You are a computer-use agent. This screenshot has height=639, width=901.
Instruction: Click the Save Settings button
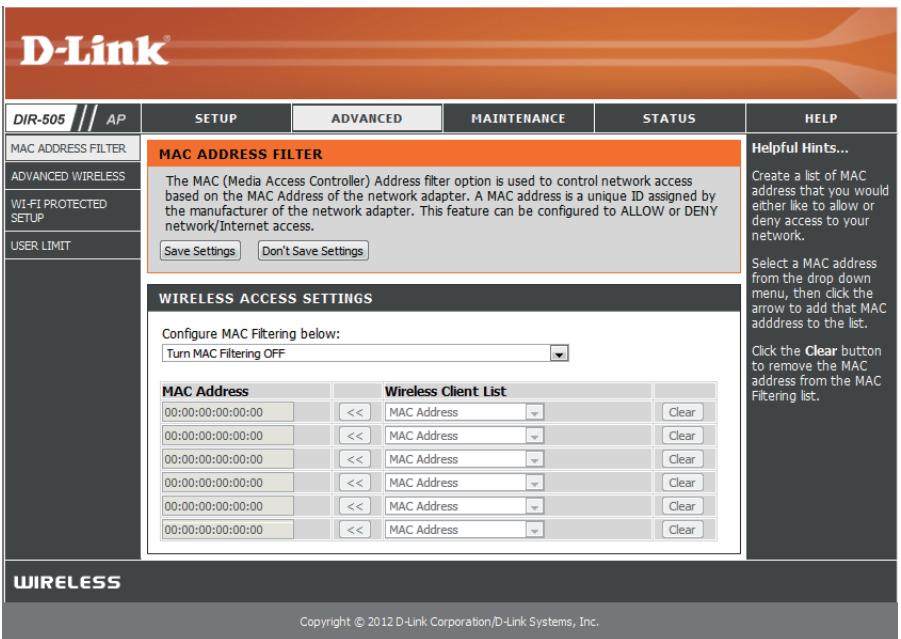coord(200,251)
